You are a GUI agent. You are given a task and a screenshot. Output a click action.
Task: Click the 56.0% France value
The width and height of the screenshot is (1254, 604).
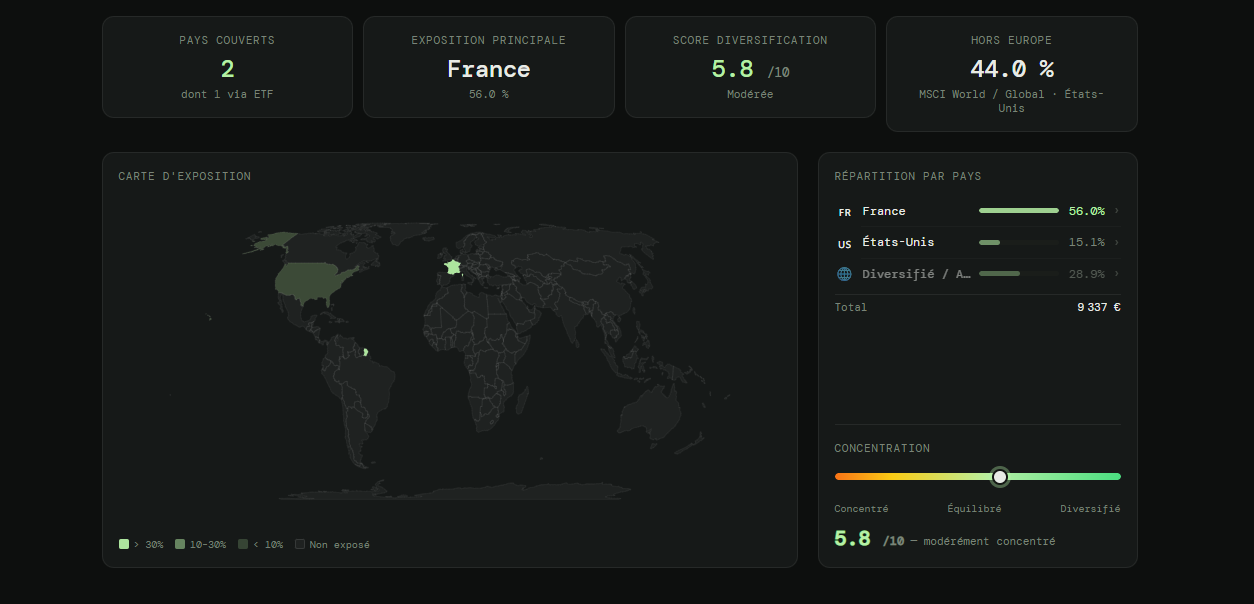1086,211
